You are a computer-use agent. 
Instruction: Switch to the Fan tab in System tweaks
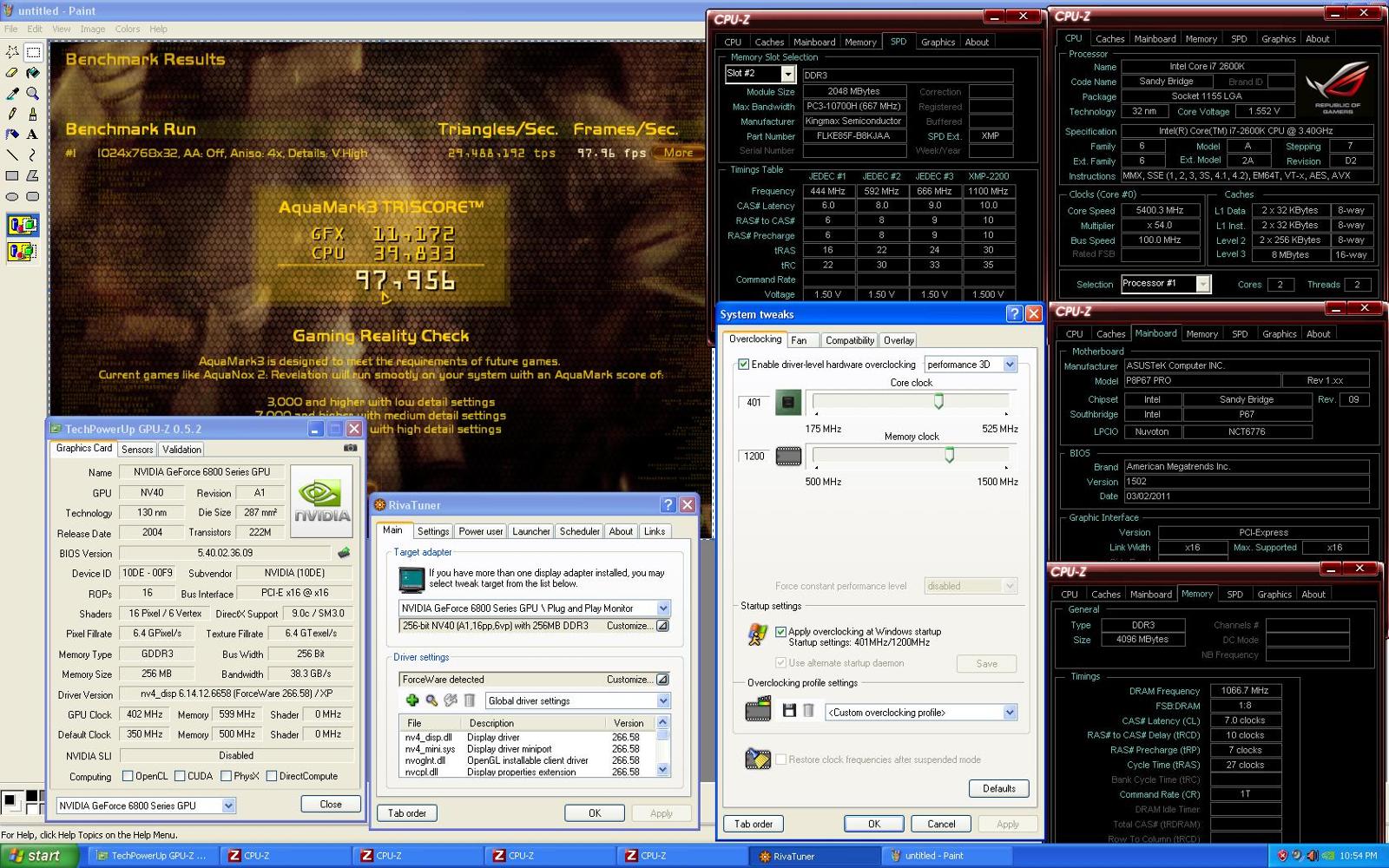click(799, 340)
